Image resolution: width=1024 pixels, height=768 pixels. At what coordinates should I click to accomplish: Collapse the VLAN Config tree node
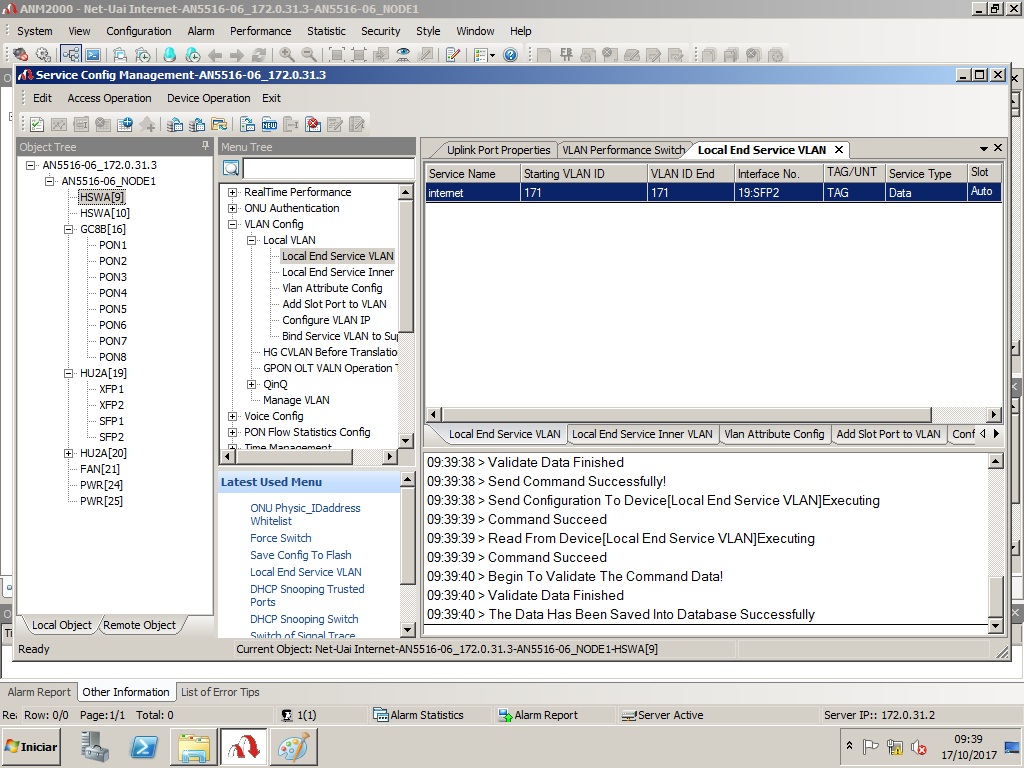click(233, 224)
